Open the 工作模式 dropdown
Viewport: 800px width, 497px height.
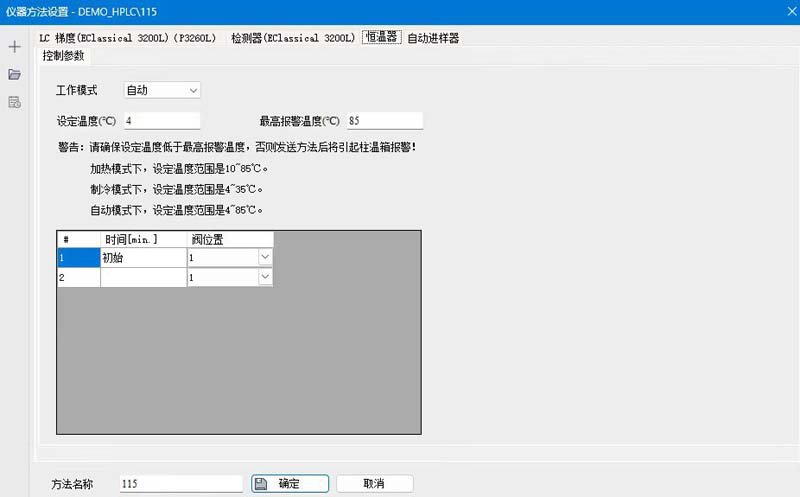[162, 90]
